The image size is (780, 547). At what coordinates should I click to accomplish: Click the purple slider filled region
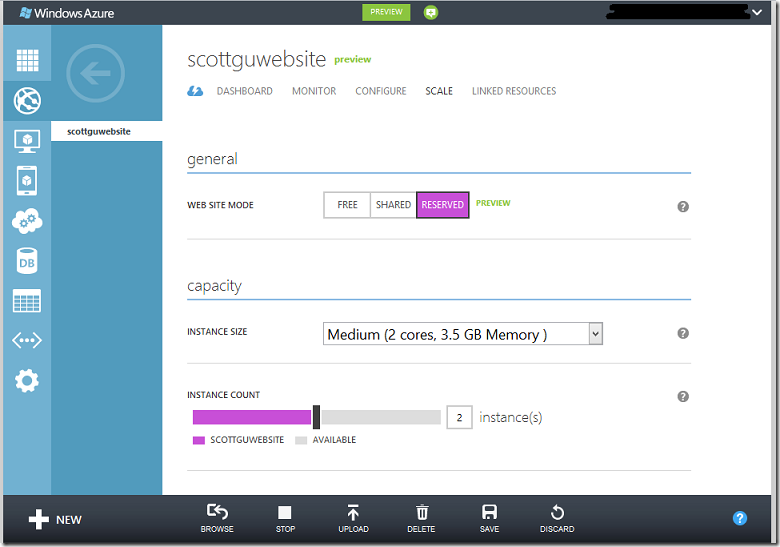click(252, 417)
